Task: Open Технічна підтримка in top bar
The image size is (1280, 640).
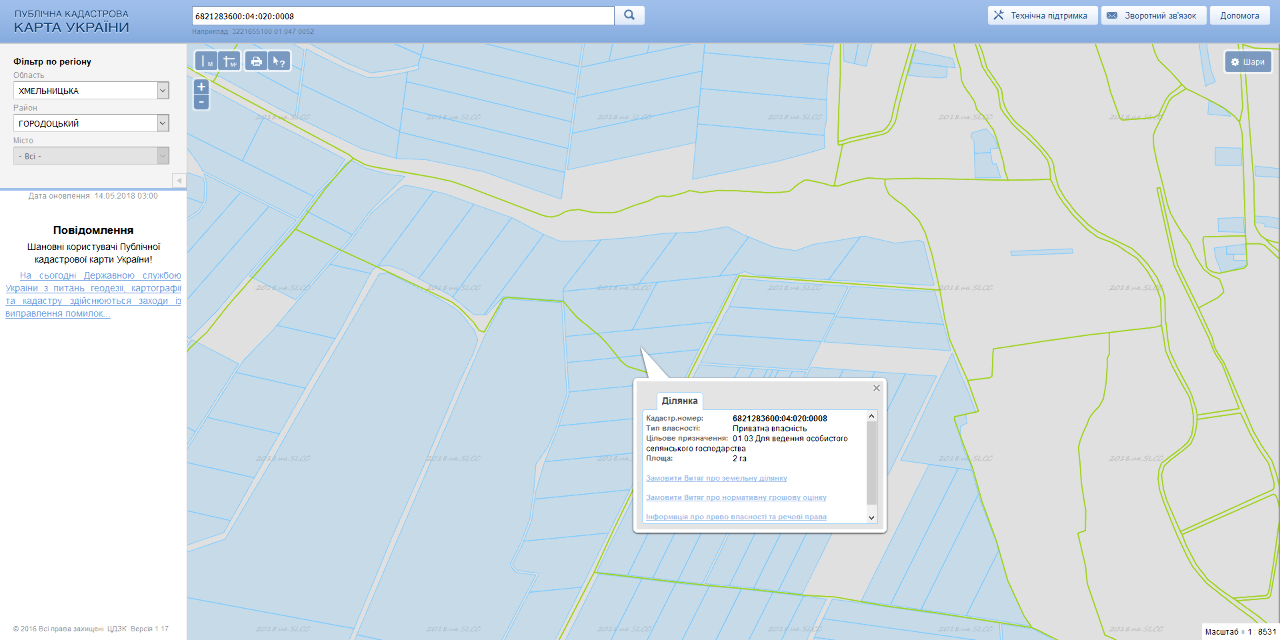Action: (x=1041, y=16)
